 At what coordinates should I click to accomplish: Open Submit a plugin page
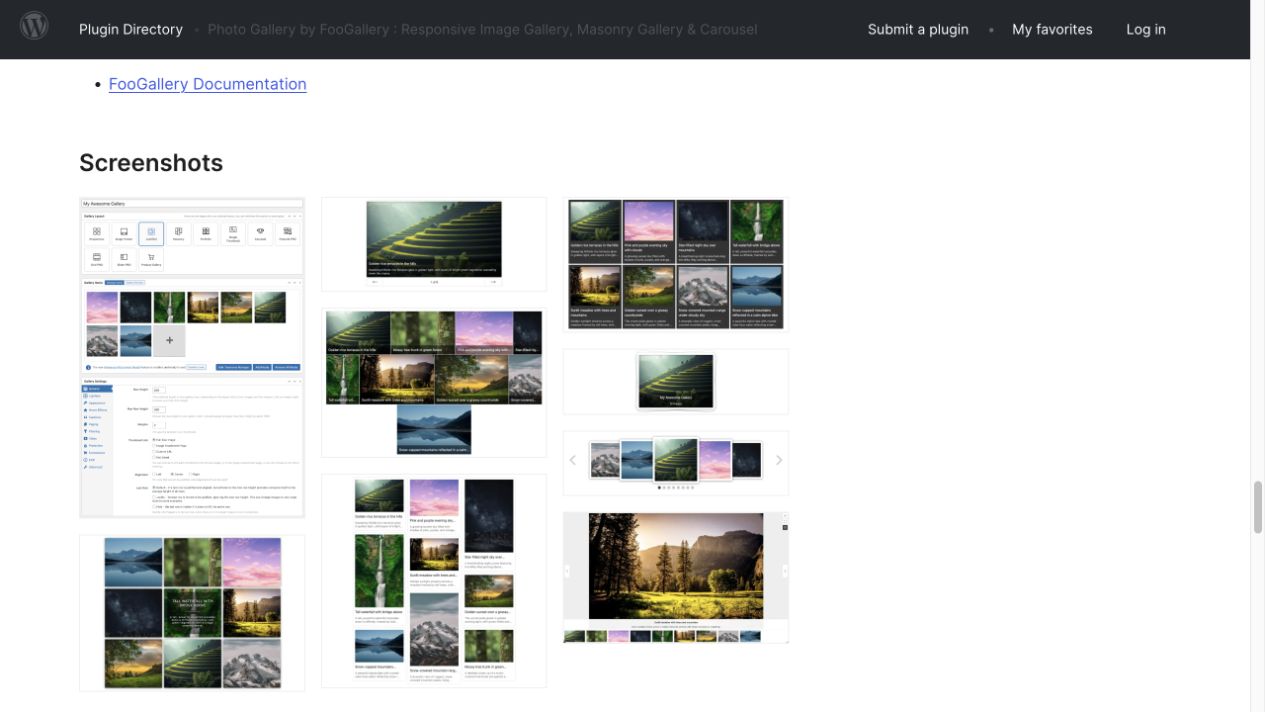918,29
